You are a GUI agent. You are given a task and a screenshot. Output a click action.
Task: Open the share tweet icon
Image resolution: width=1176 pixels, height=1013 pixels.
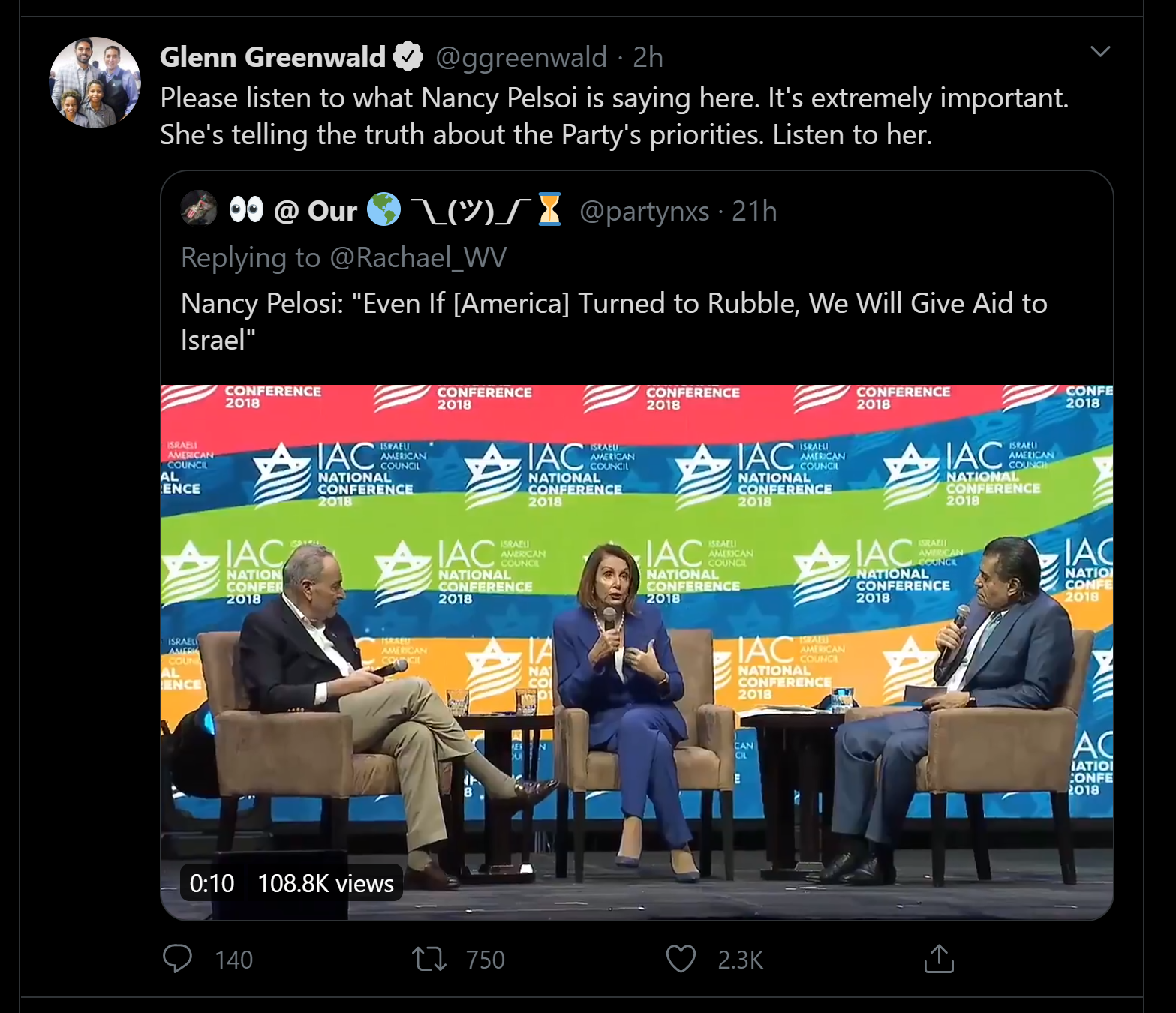pos(939,958)
